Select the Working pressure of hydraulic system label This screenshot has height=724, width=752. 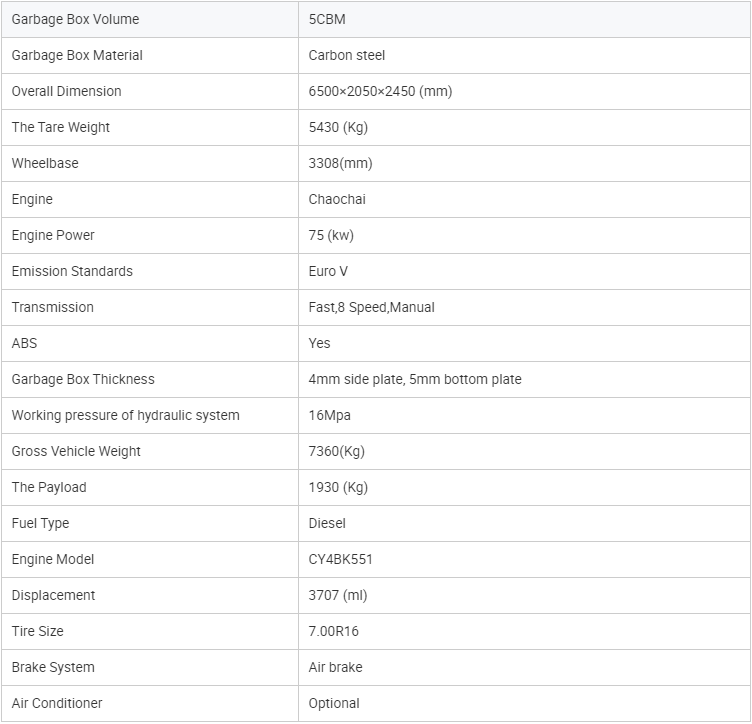(125, 415)
